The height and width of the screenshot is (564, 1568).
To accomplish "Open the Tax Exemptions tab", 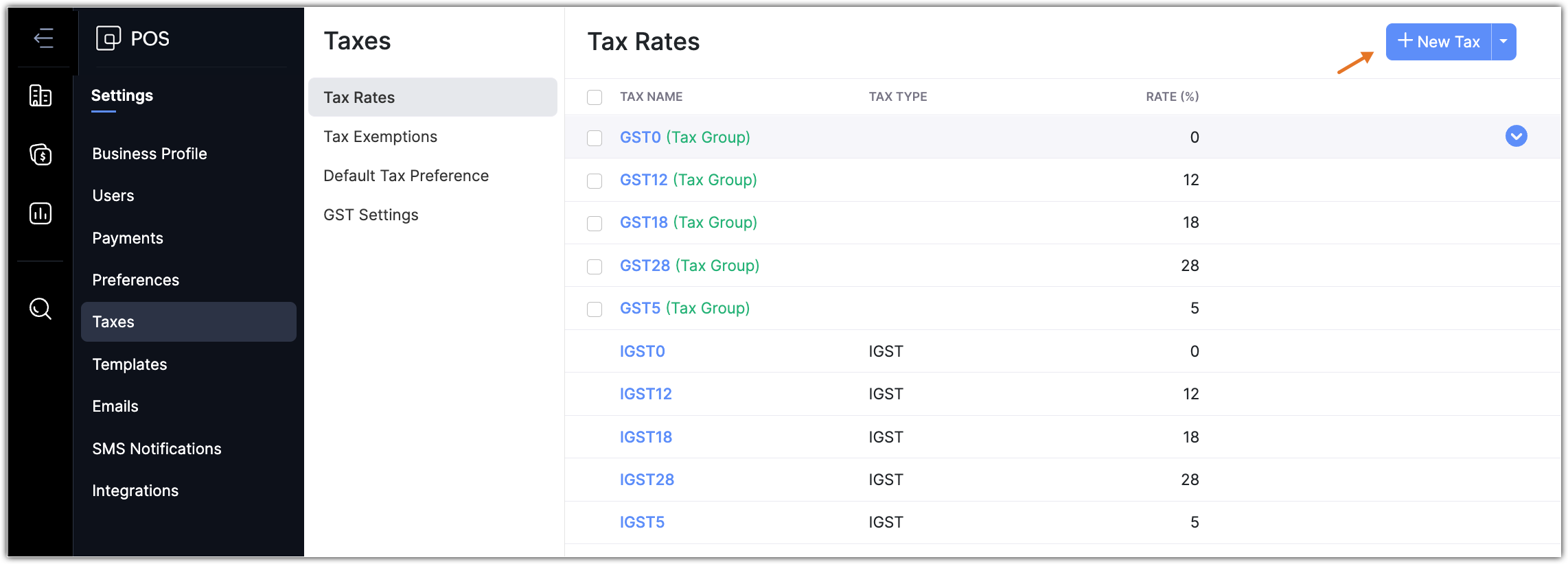I will point(380,137).
